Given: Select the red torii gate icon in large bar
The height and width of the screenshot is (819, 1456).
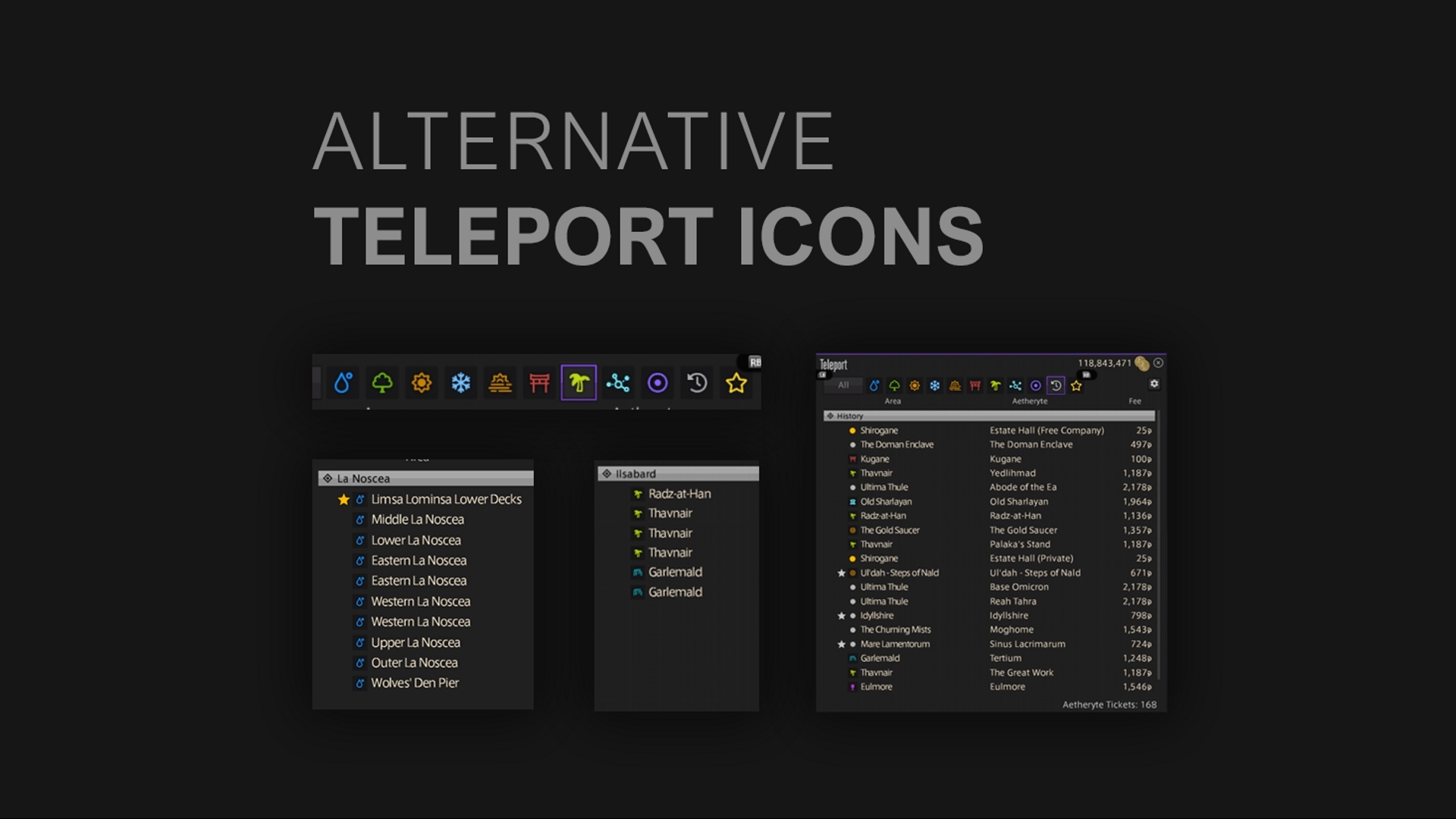Looking at the screenshot, I should pos(540,383).
